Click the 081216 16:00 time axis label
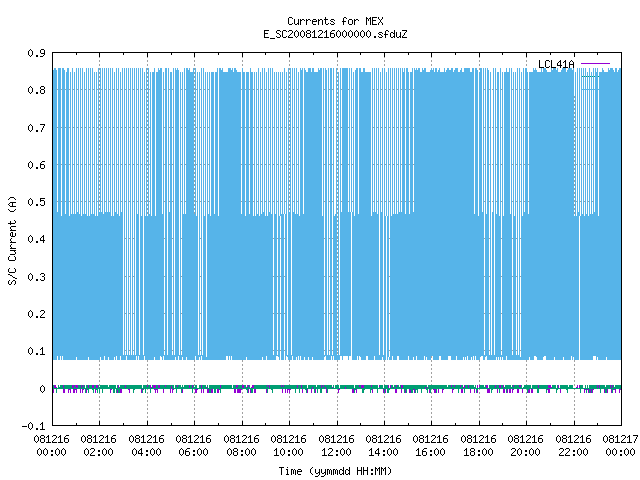 [431, 446]
